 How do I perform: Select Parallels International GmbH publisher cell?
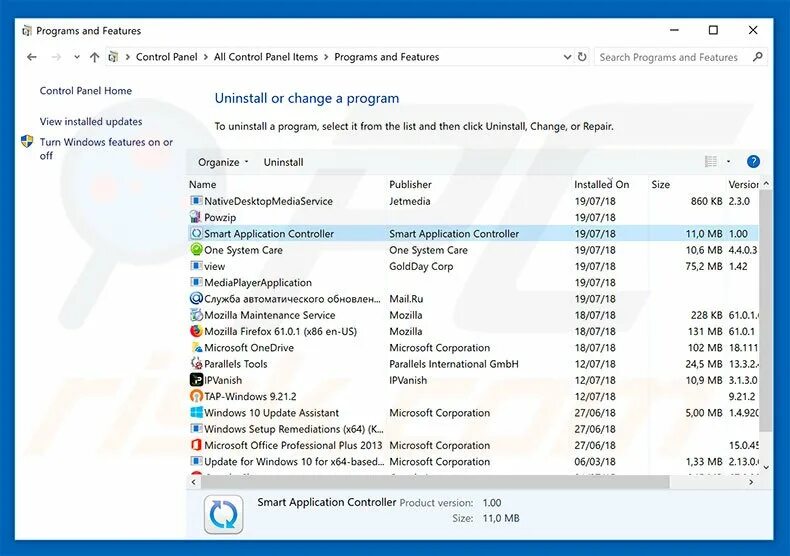point(453,364)
